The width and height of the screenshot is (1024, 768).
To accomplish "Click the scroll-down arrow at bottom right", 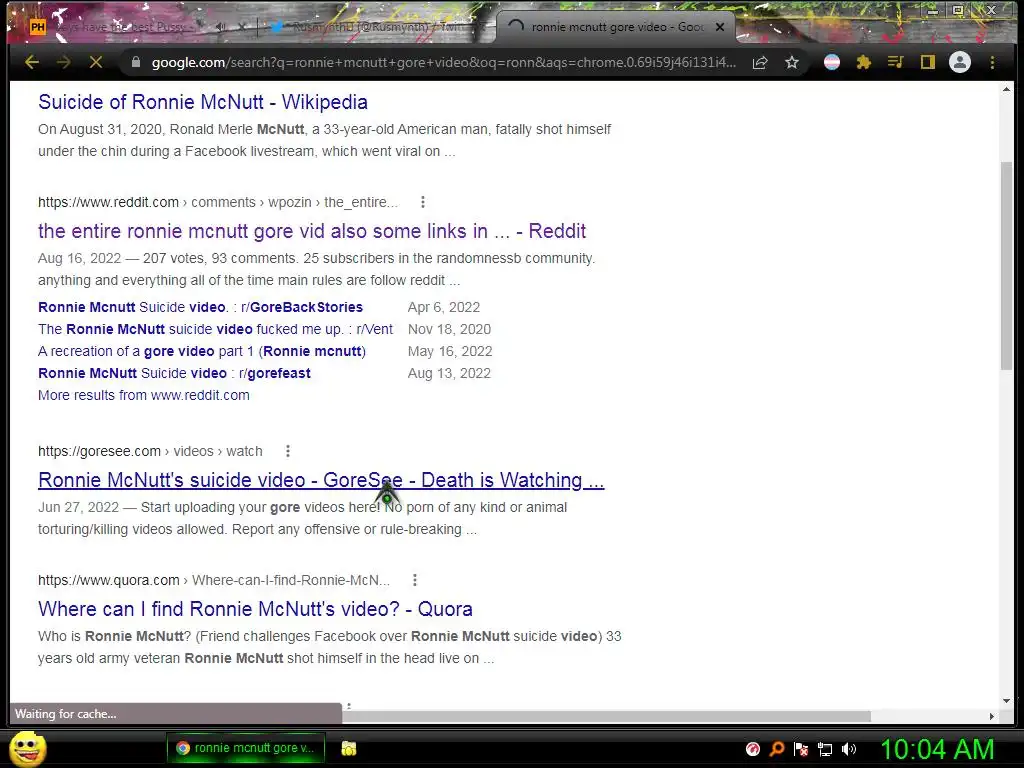I will point(1006,701).
